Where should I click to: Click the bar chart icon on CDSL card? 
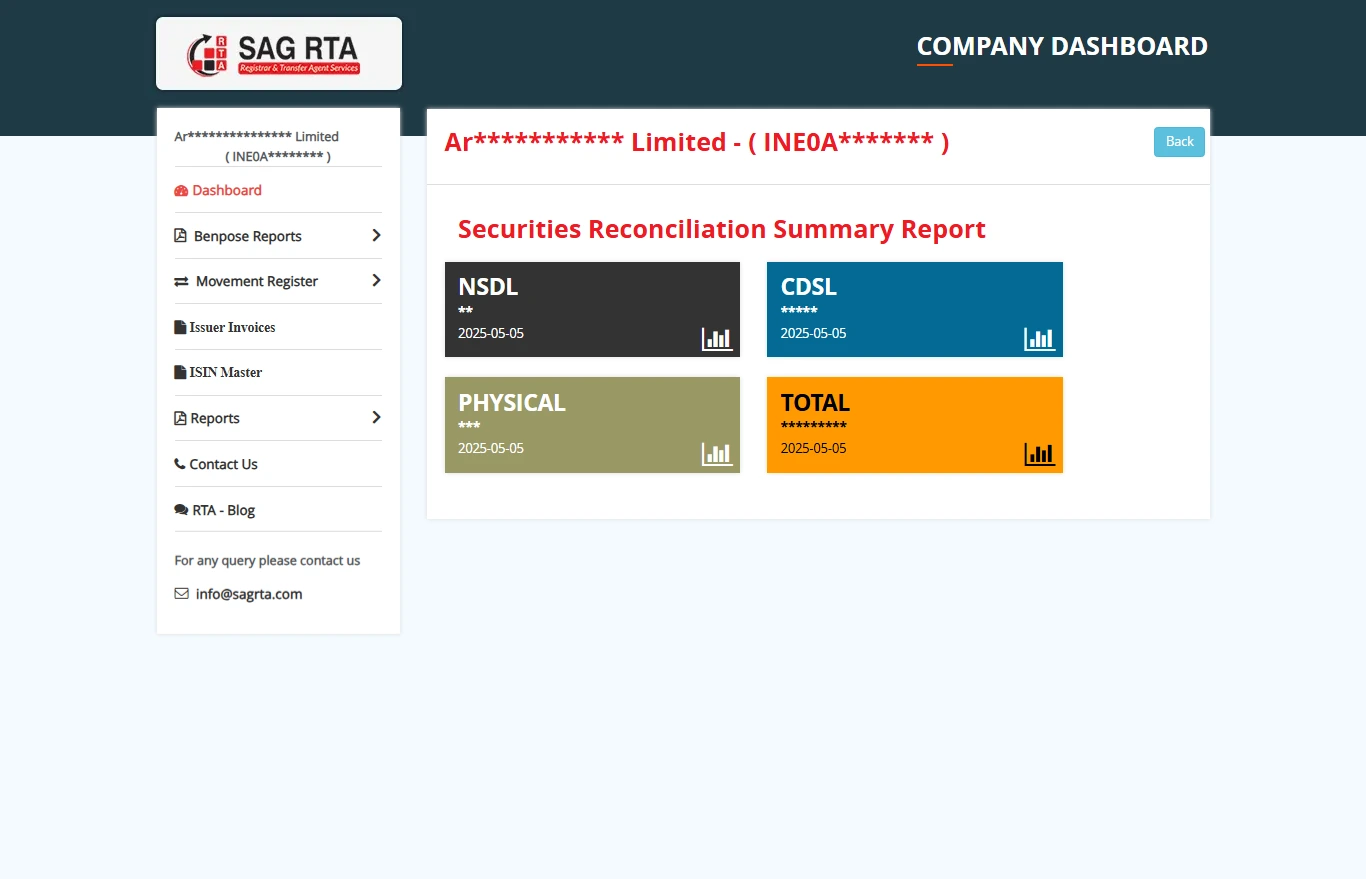1039,339
